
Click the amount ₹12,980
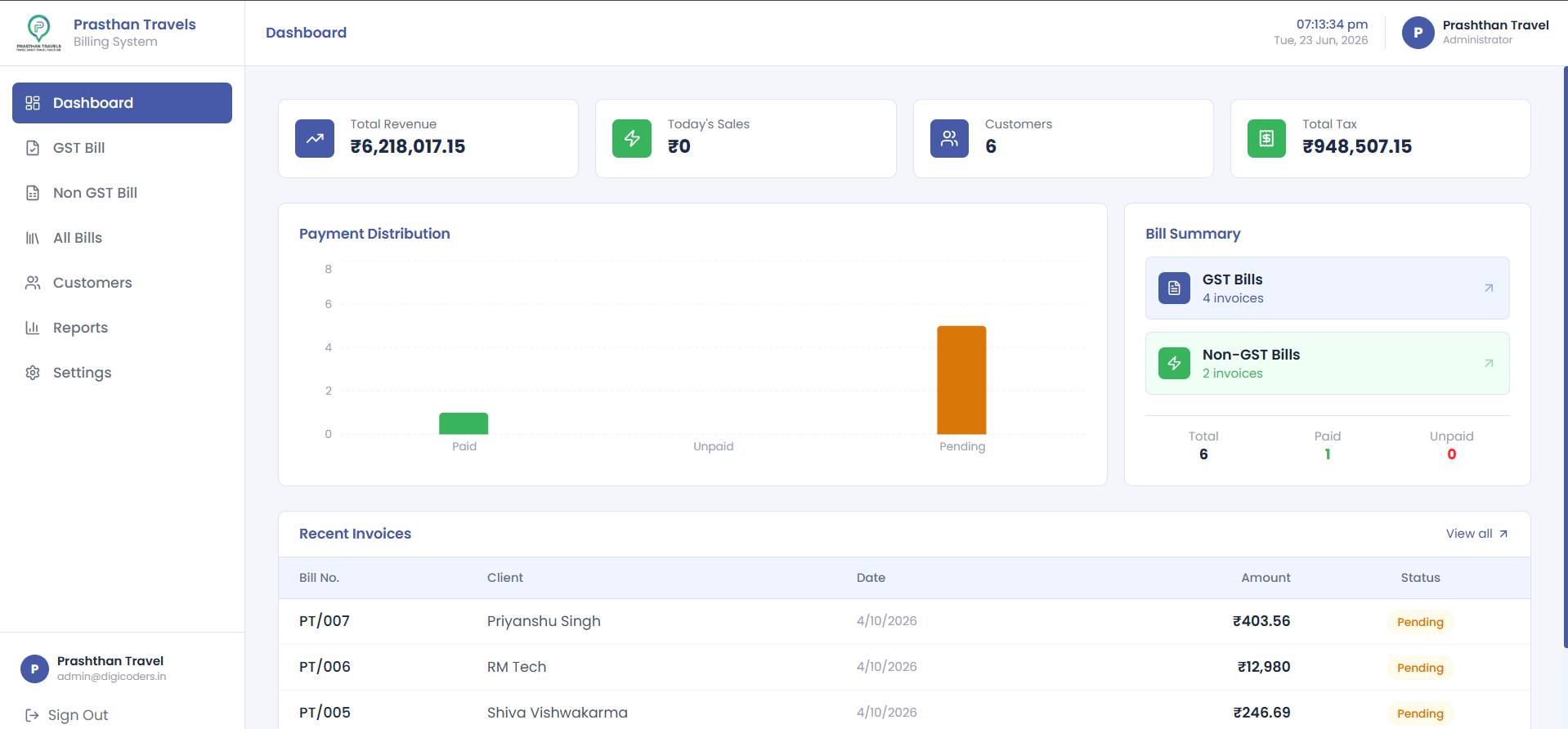1264,667
